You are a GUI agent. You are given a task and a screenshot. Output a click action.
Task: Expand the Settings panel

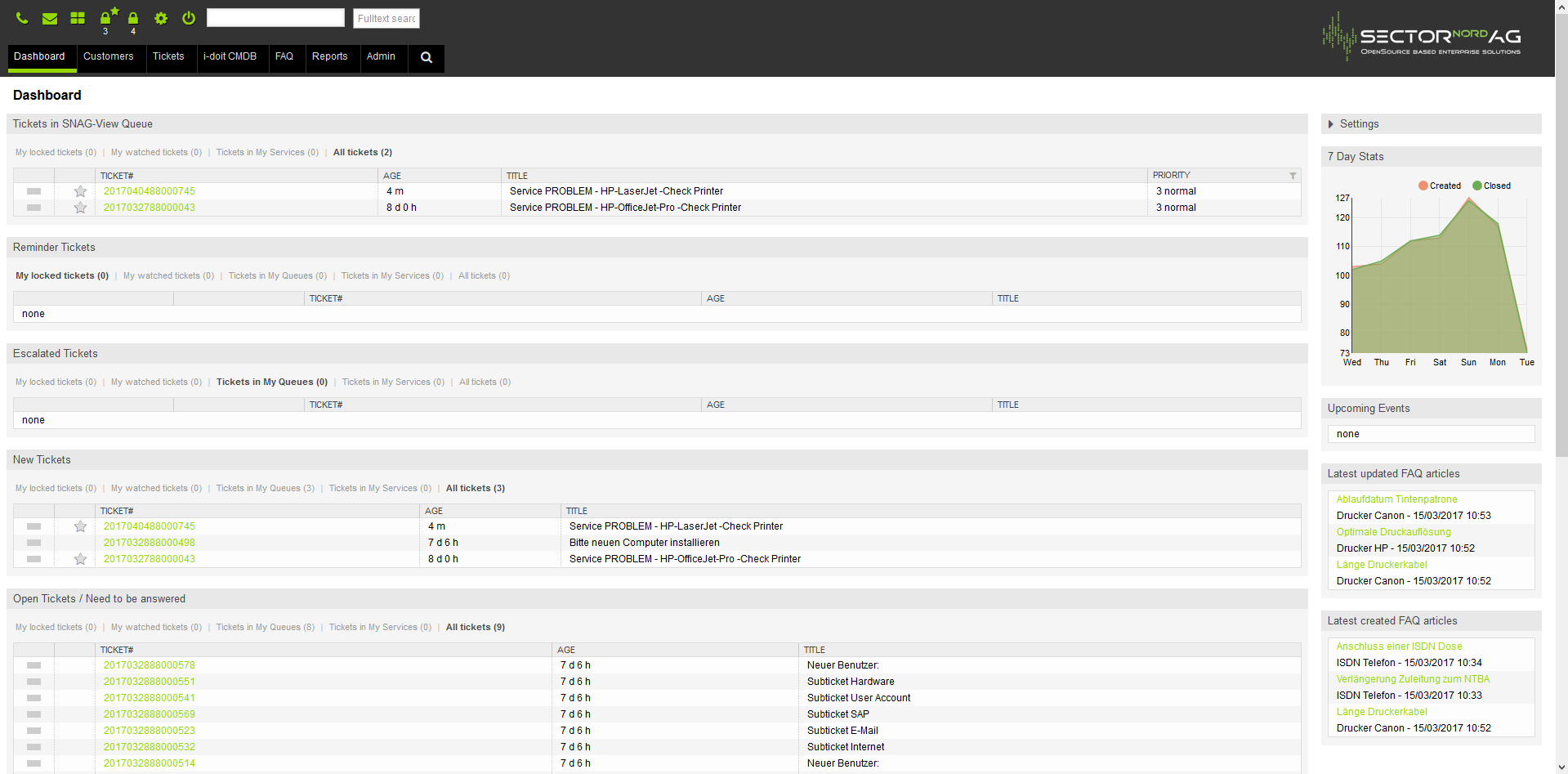click(1353, 124)
